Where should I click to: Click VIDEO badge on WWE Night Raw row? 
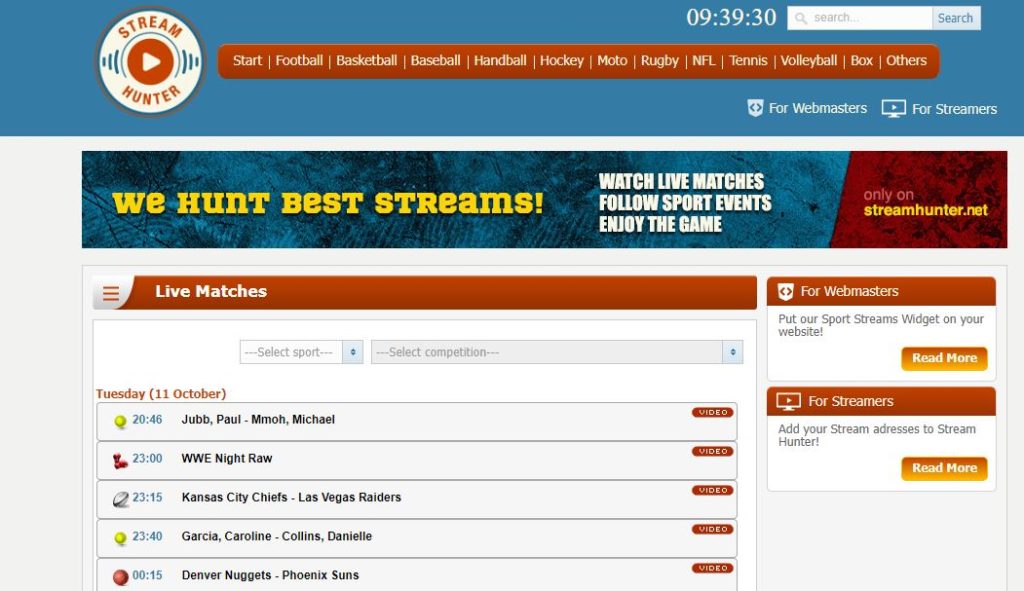(712, 451)
